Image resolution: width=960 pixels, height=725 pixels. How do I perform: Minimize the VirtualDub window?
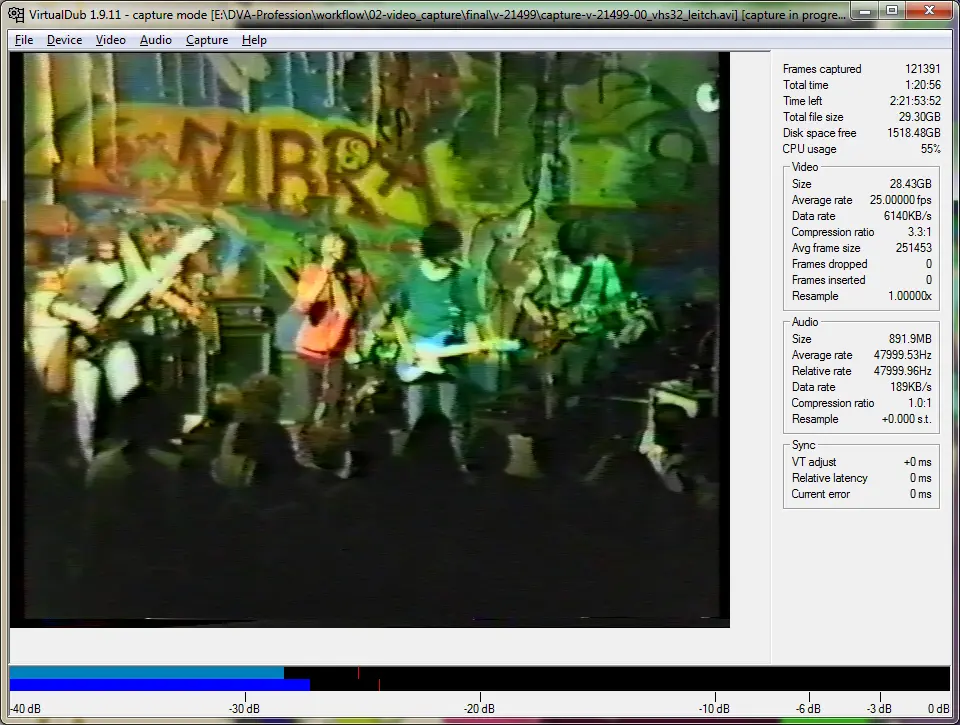coord(863,10)
